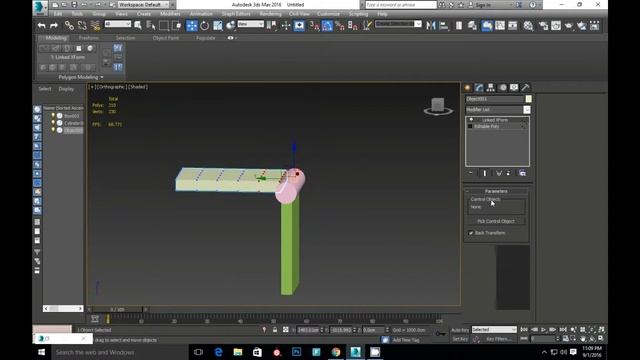Toggle Window/Crossing selection mode

(177, 26)
